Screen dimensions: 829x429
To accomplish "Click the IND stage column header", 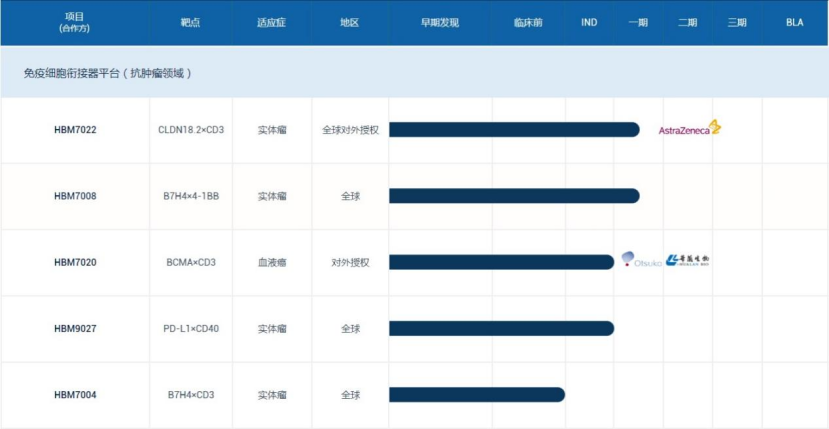I will [589, 22].
